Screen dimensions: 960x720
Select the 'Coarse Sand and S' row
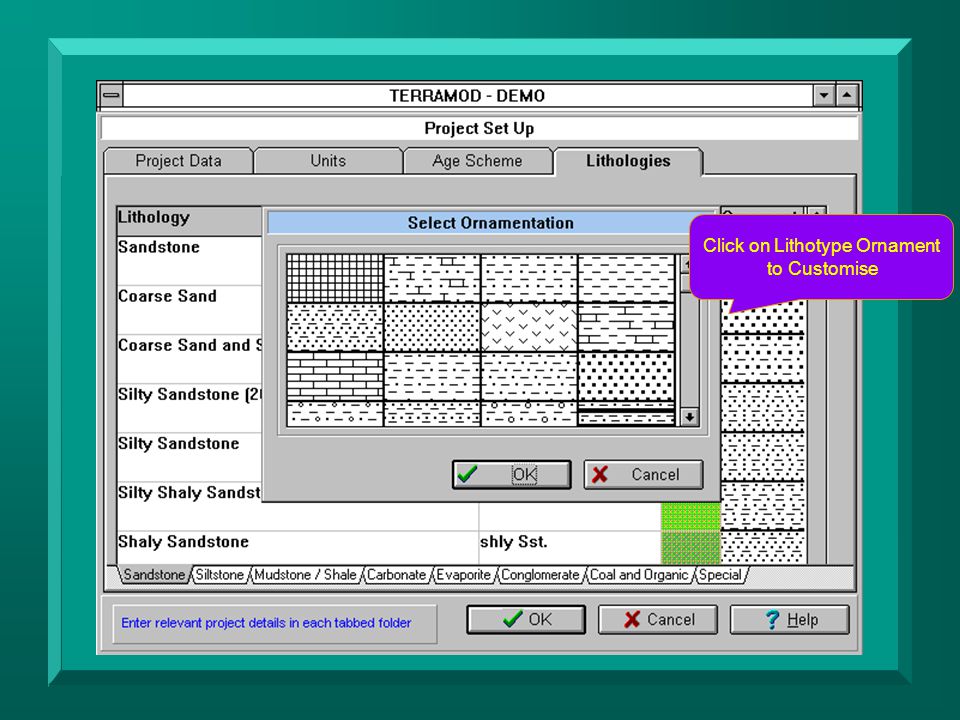coord(189,359)
